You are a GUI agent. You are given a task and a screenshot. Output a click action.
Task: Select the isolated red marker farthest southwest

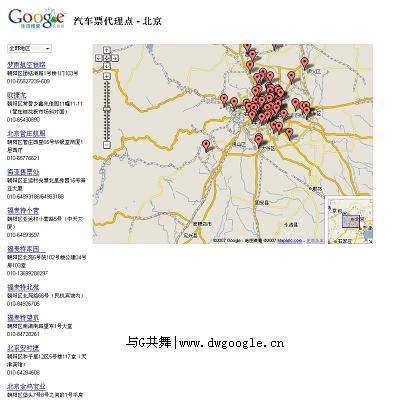click(206, 146)
